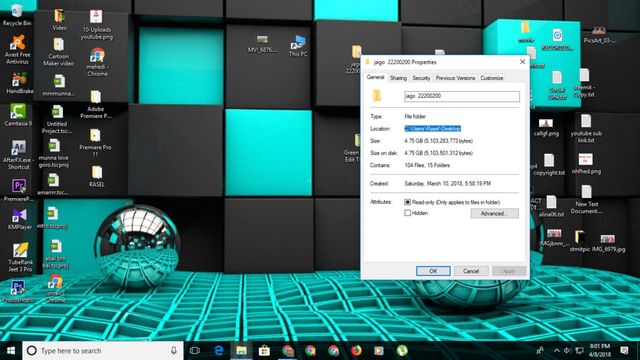Viewport: 640px width, 360px height.
Task: Click the HandBrake desktop icon
Action: (x=19, y=83)
